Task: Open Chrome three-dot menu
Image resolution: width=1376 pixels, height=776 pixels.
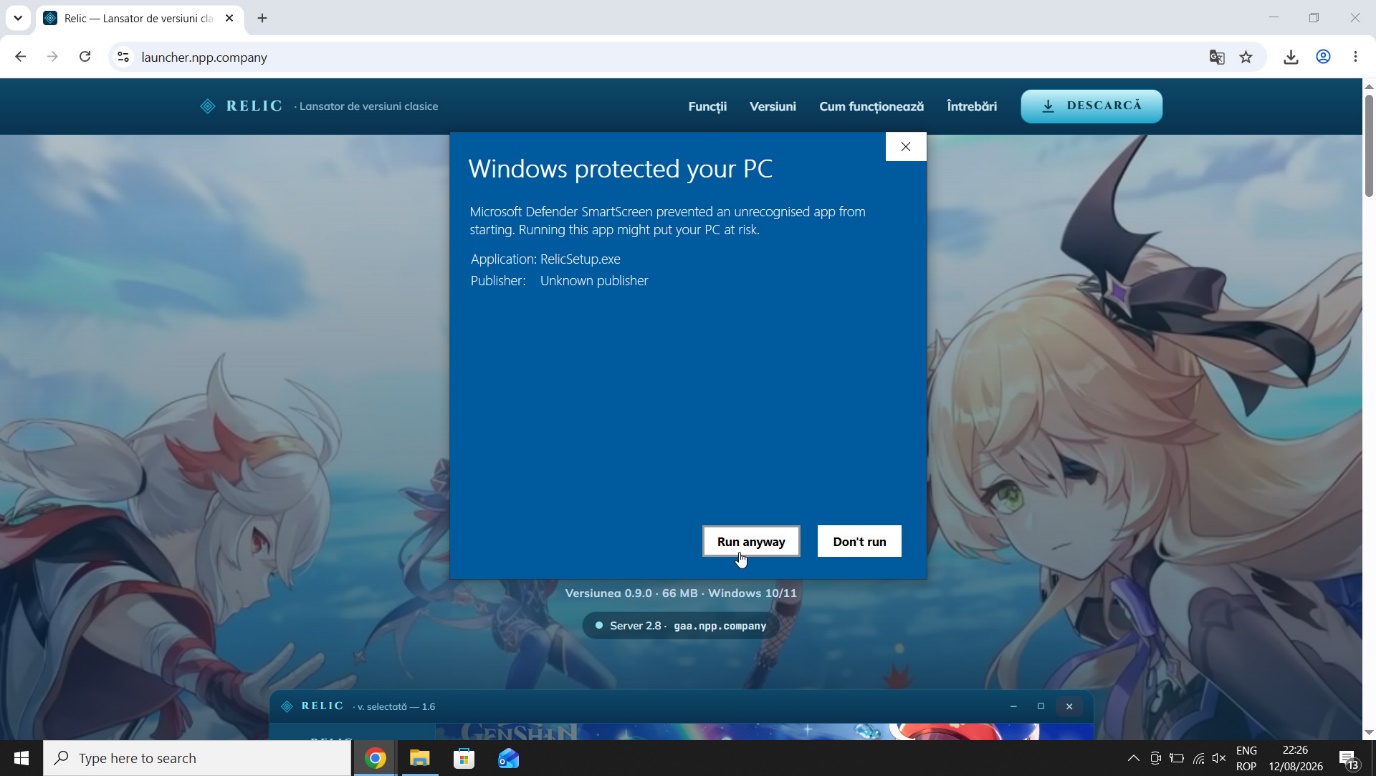Action: [1355, 57]
